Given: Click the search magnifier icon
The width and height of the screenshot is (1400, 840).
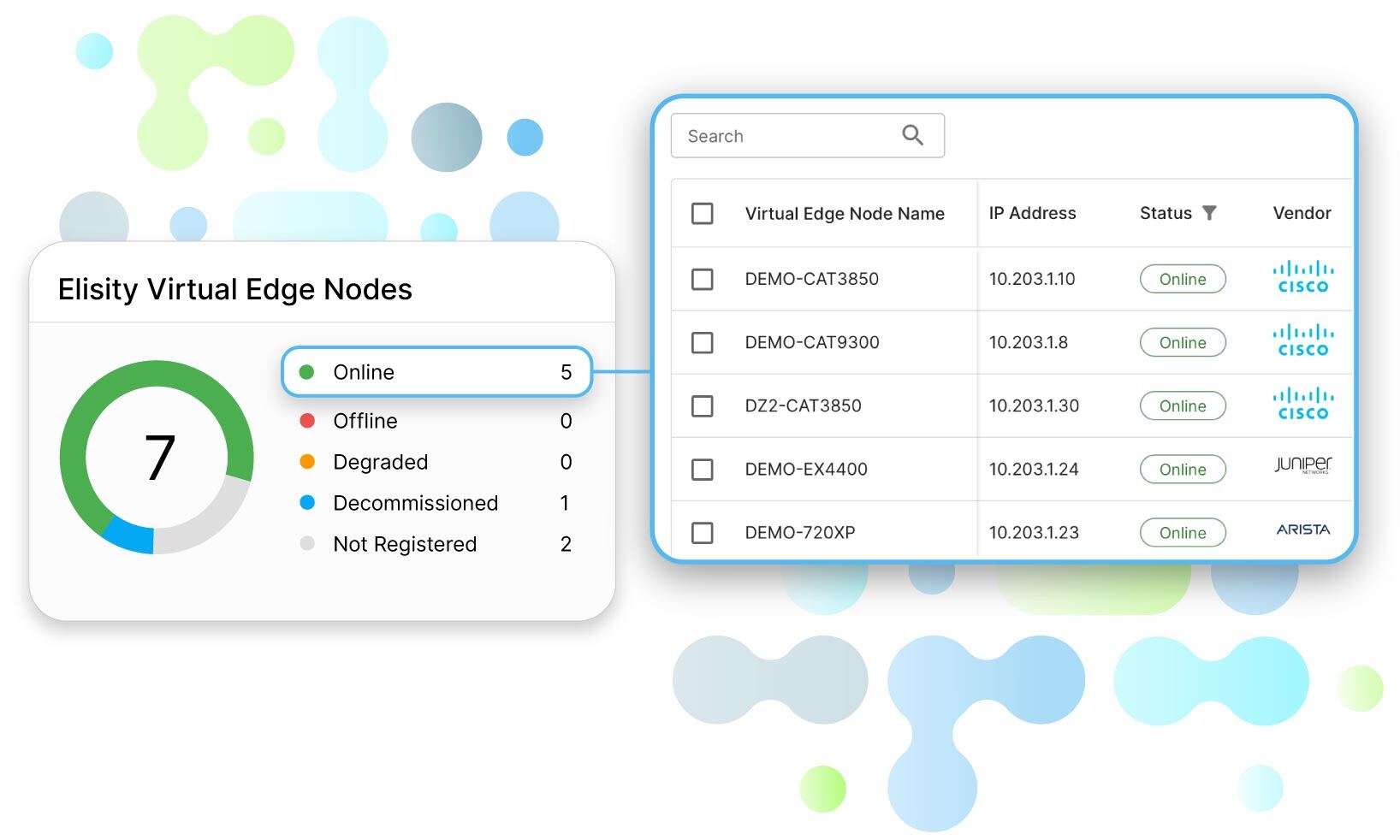Looking at the screenshot, I should 912,134.
